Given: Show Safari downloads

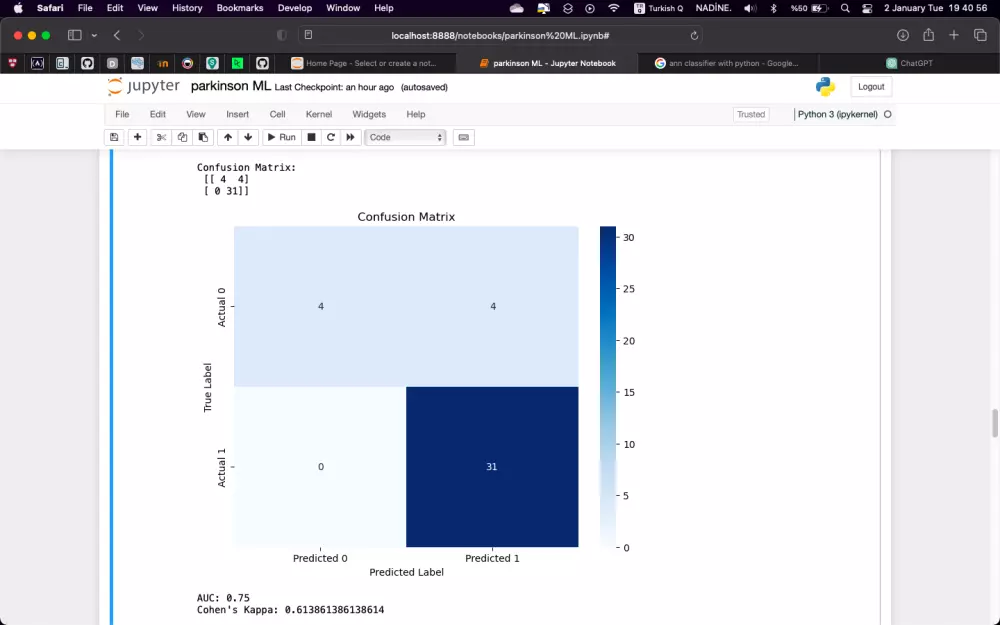Looking at the screenshot, I should (x=902, y=36).
